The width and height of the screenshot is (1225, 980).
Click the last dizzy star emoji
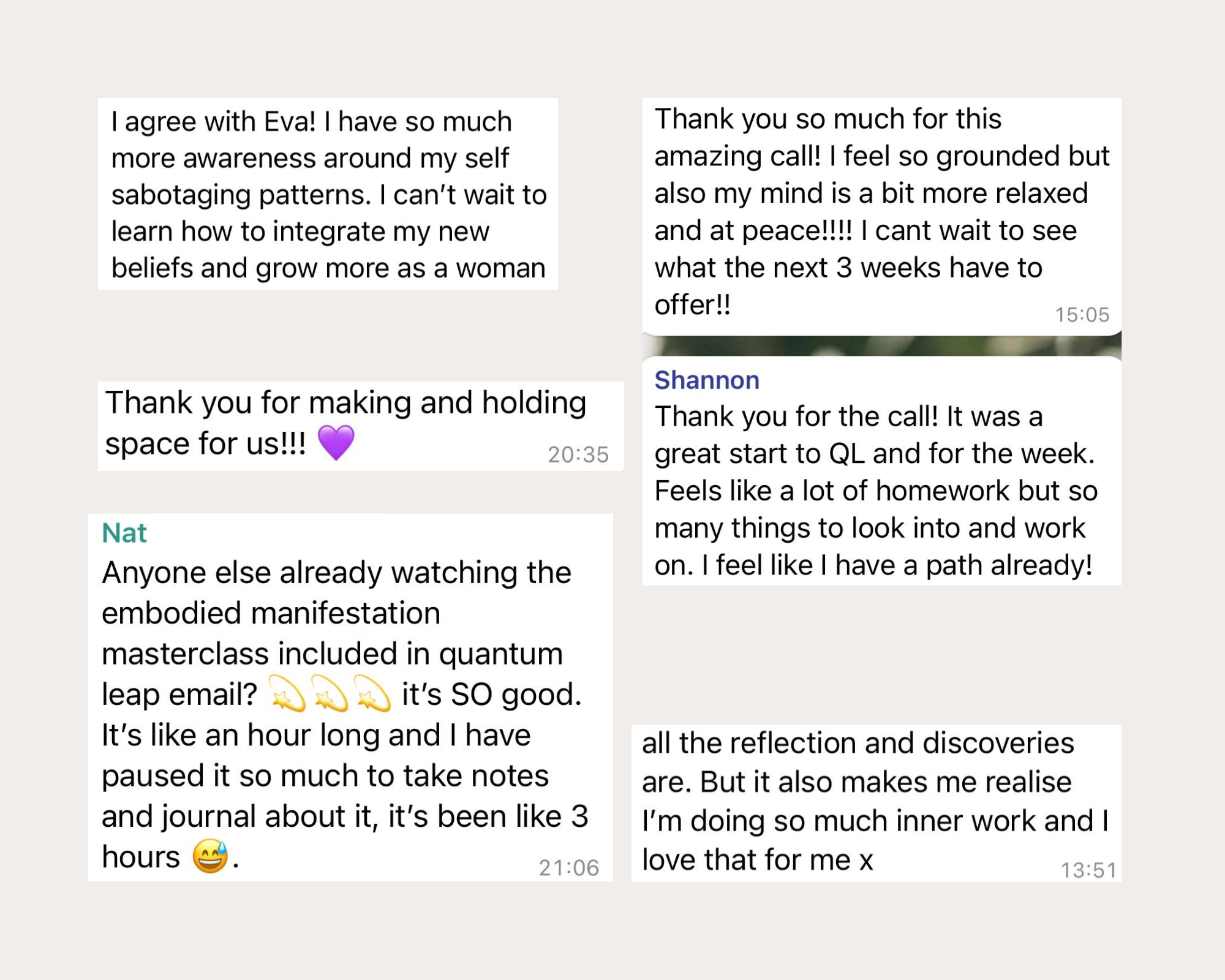[x=372, y=694]
